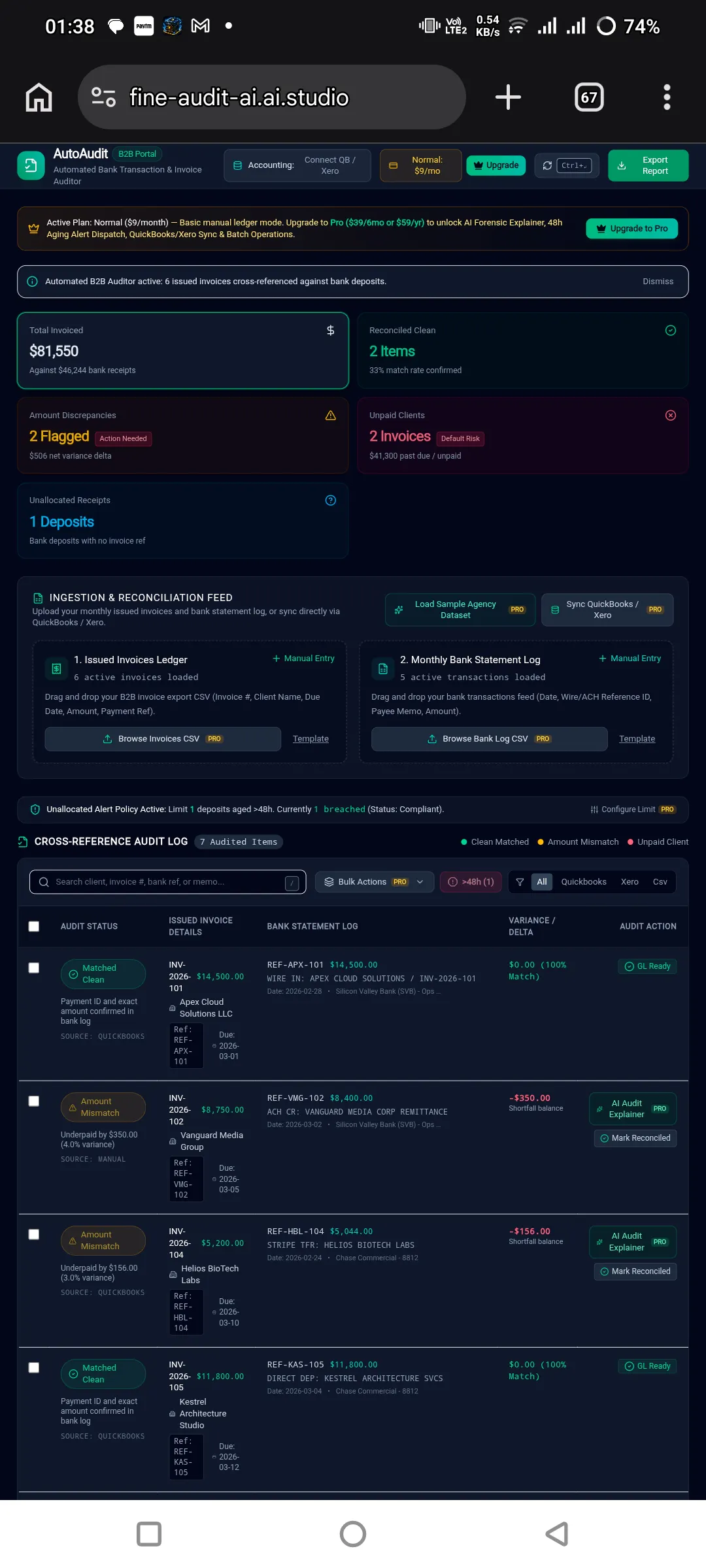Select the Xero source filter tab
Image resolution: width=706 pixels, height=1568 pixels.
[x=630, y=882]
